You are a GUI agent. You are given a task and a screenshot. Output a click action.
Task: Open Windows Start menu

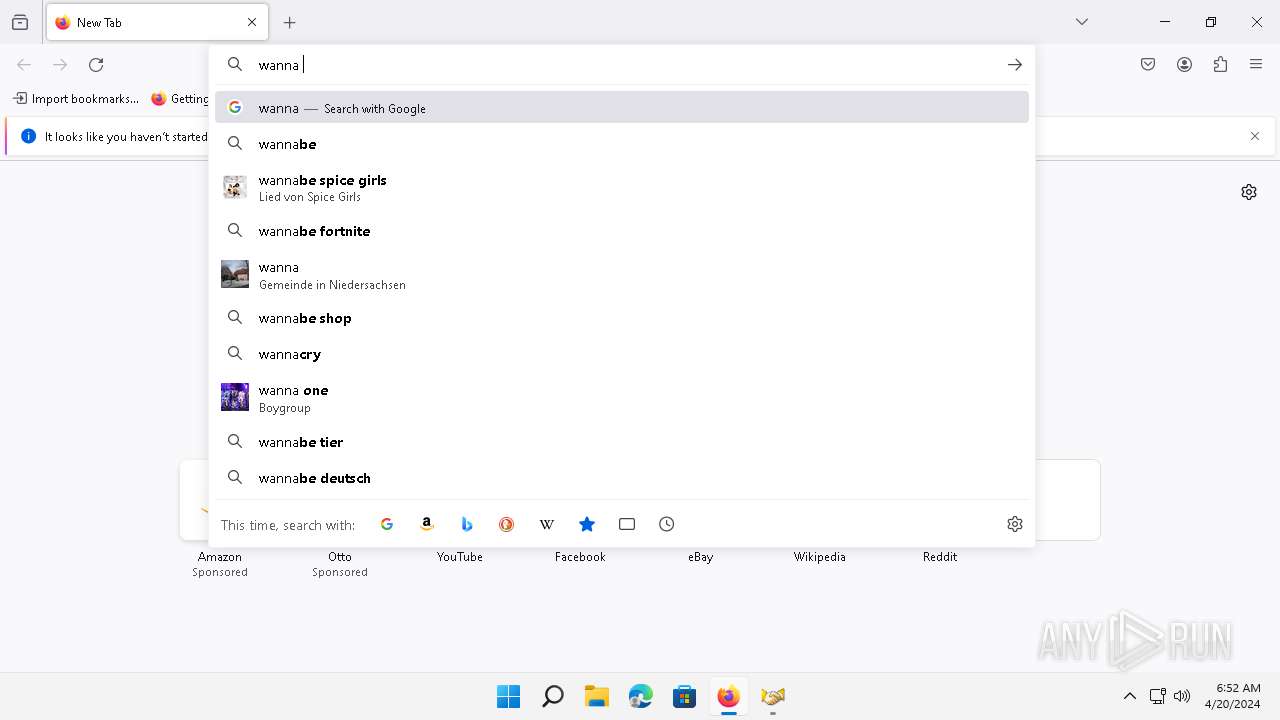pyautogui.click(x=508, y=696)
